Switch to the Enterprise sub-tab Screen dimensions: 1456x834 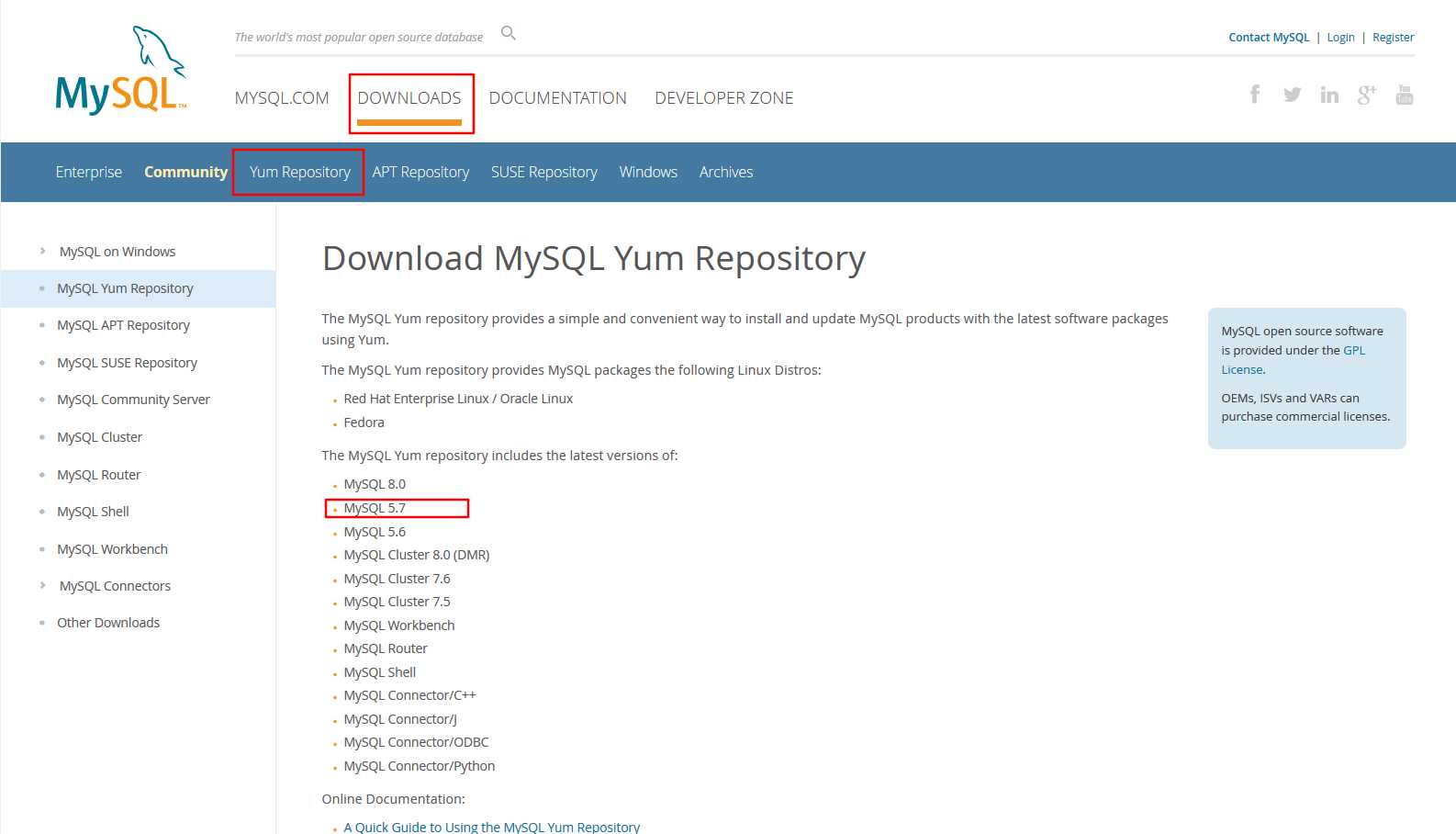pos(89,172)
